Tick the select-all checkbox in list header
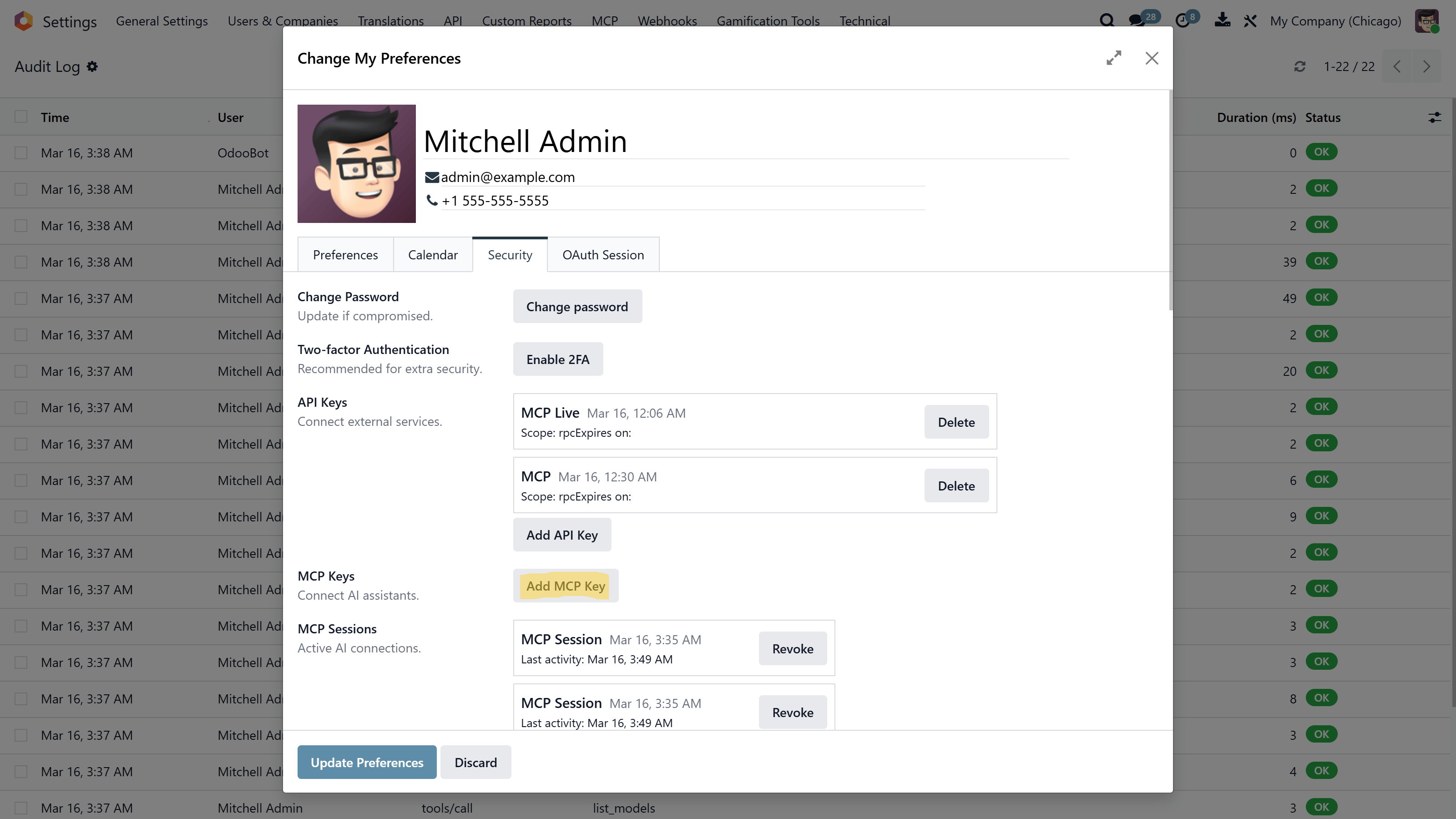The height and width of the screenshot is (819, 1456). (21, 117)
